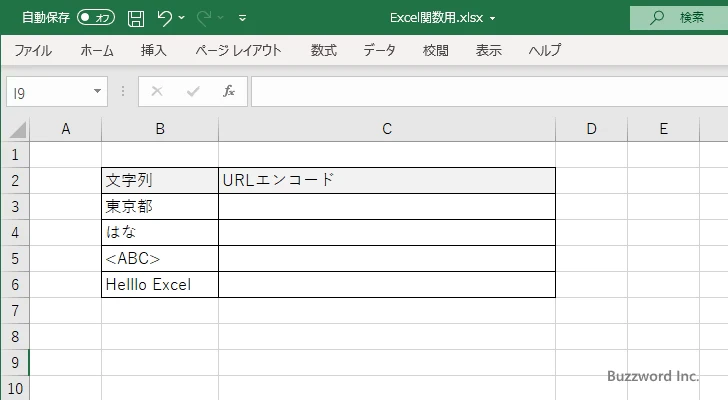
Task: Open the Name Box dropdown arrow
Action: click(x=97, y=91)
